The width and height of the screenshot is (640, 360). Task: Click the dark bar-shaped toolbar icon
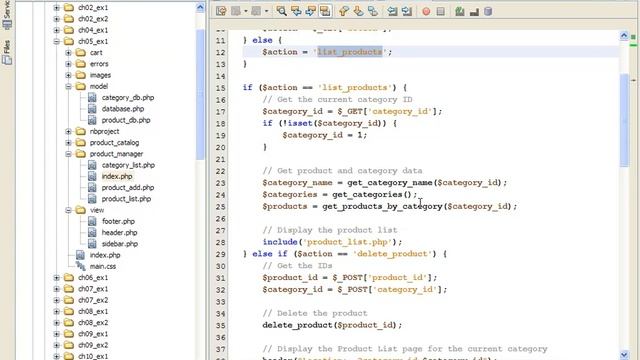point(474,12)
